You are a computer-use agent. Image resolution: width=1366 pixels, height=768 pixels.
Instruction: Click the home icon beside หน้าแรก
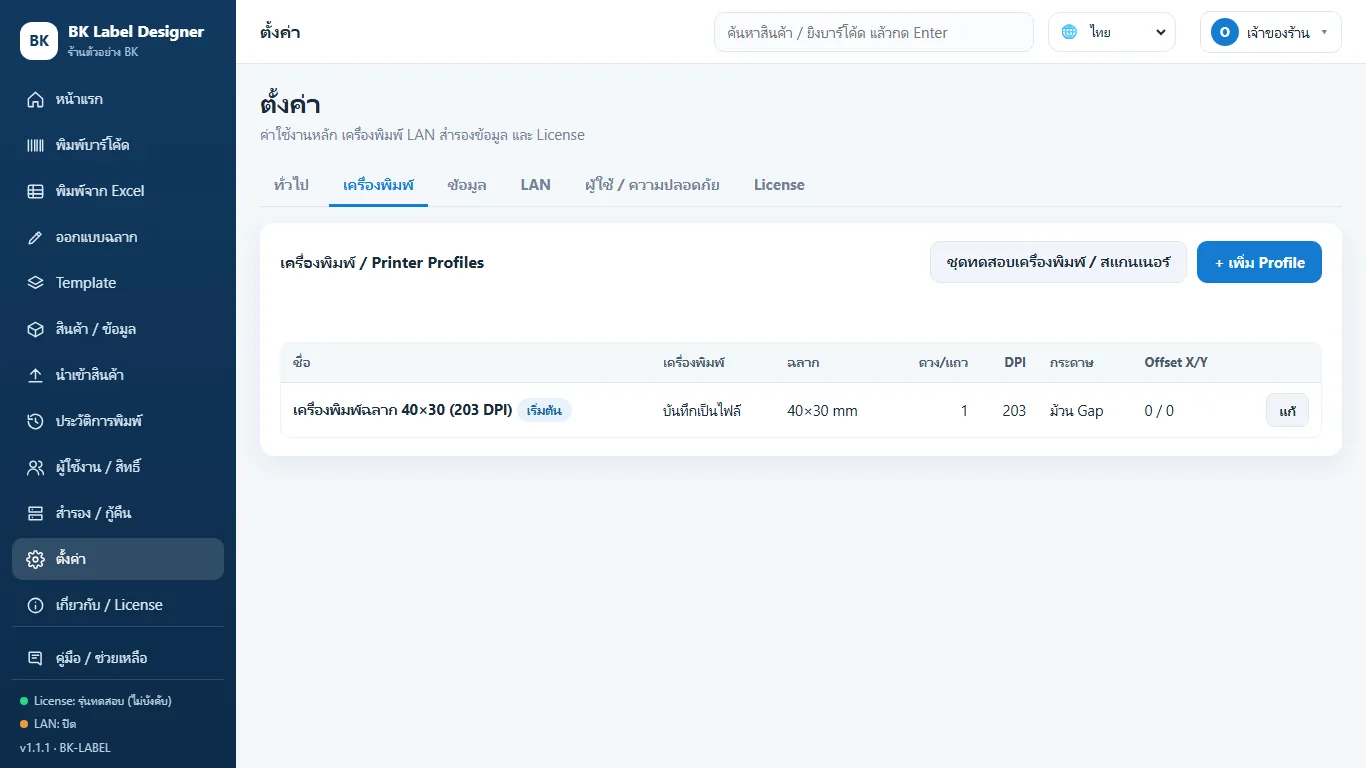(36, 99)
